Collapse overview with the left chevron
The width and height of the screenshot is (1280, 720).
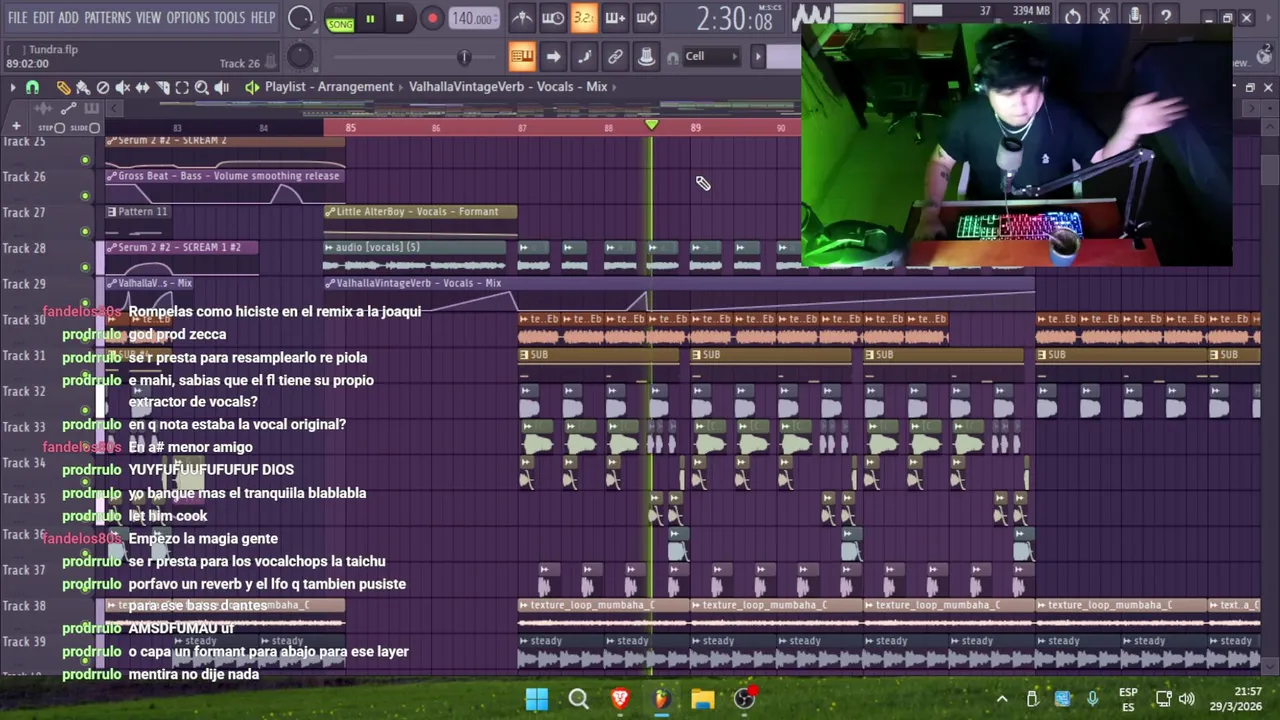(x=113, y=107)
